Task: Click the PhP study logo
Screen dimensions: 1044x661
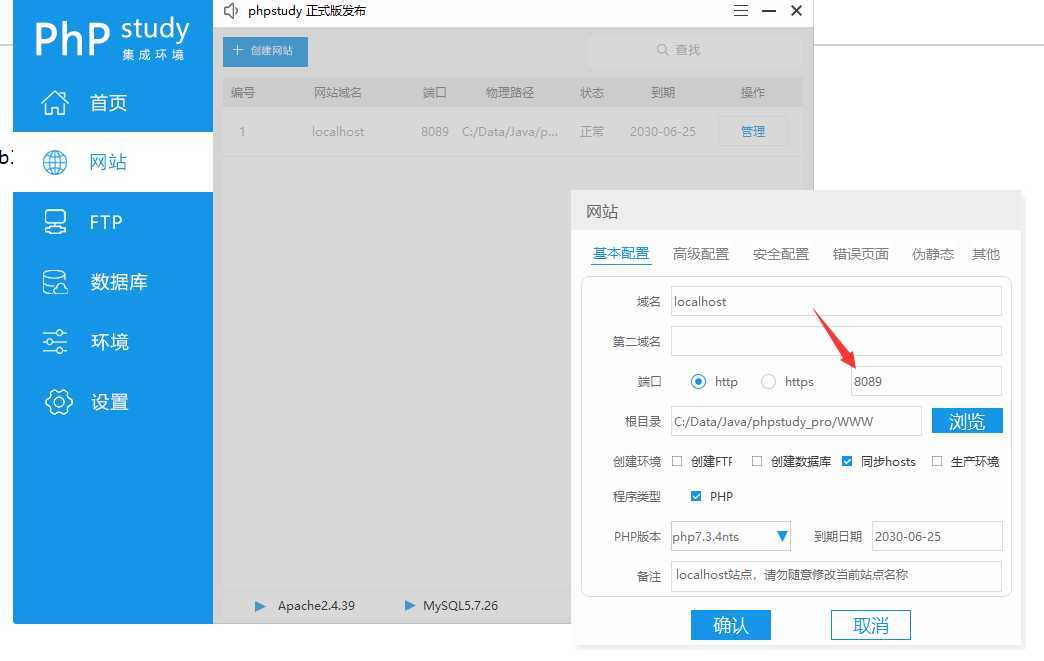Action: point(112,38)
